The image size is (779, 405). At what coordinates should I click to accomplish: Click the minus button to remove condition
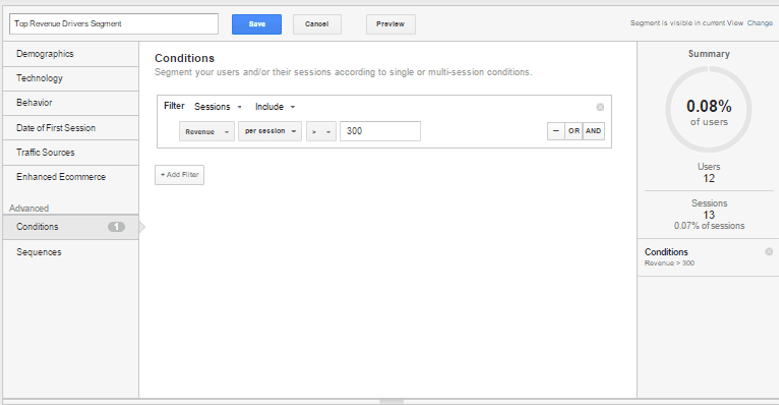[555, 131]
